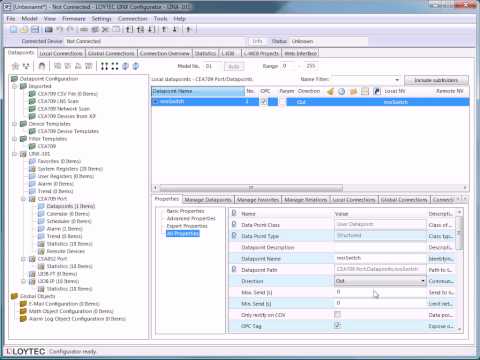Open the Firmware menu

[x=74, y=19]
